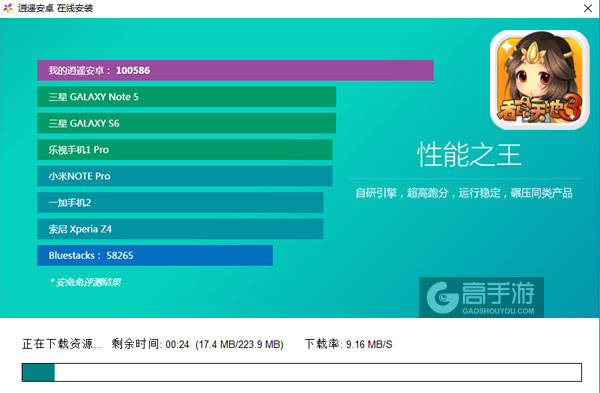Click the download progress bar
Screen dimensions: 600x393
pos(302,372)
